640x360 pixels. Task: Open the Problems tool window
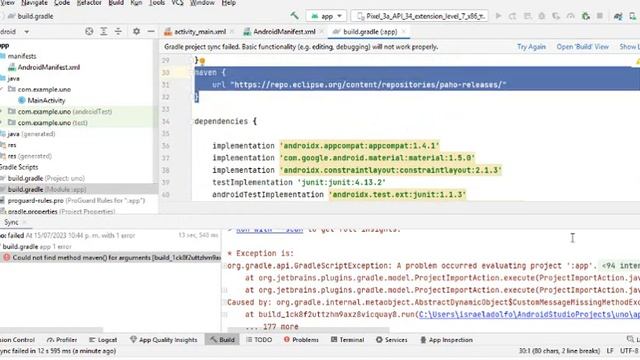tap(301, 340)
